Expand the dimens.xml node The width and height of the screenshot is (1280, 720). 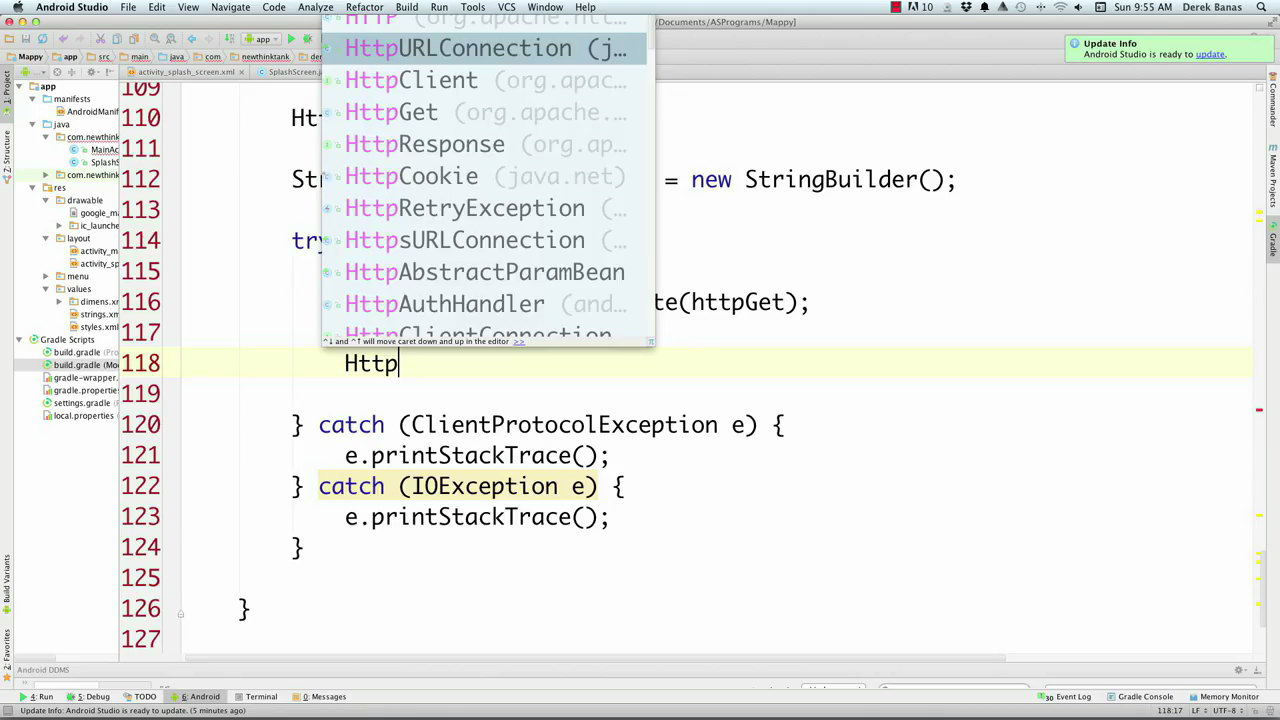[x=59, y=302]
